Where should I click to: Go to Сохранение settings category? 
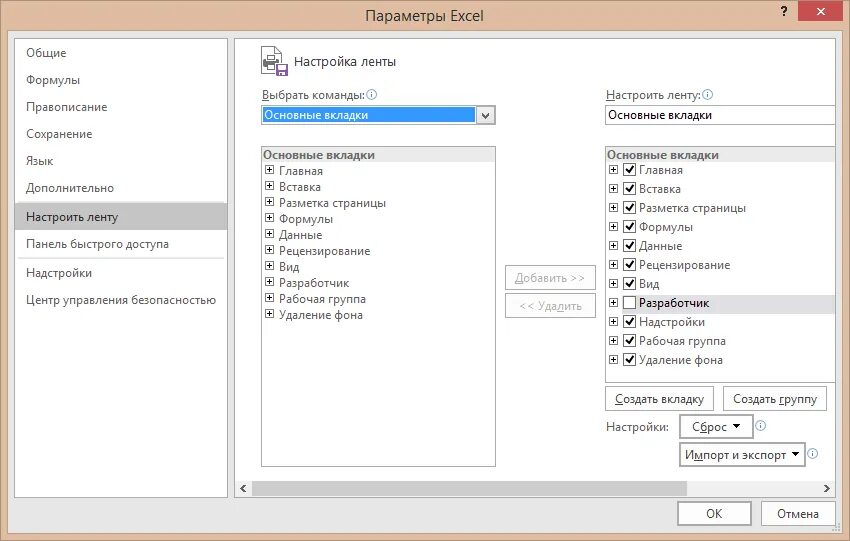click(121, 134)
